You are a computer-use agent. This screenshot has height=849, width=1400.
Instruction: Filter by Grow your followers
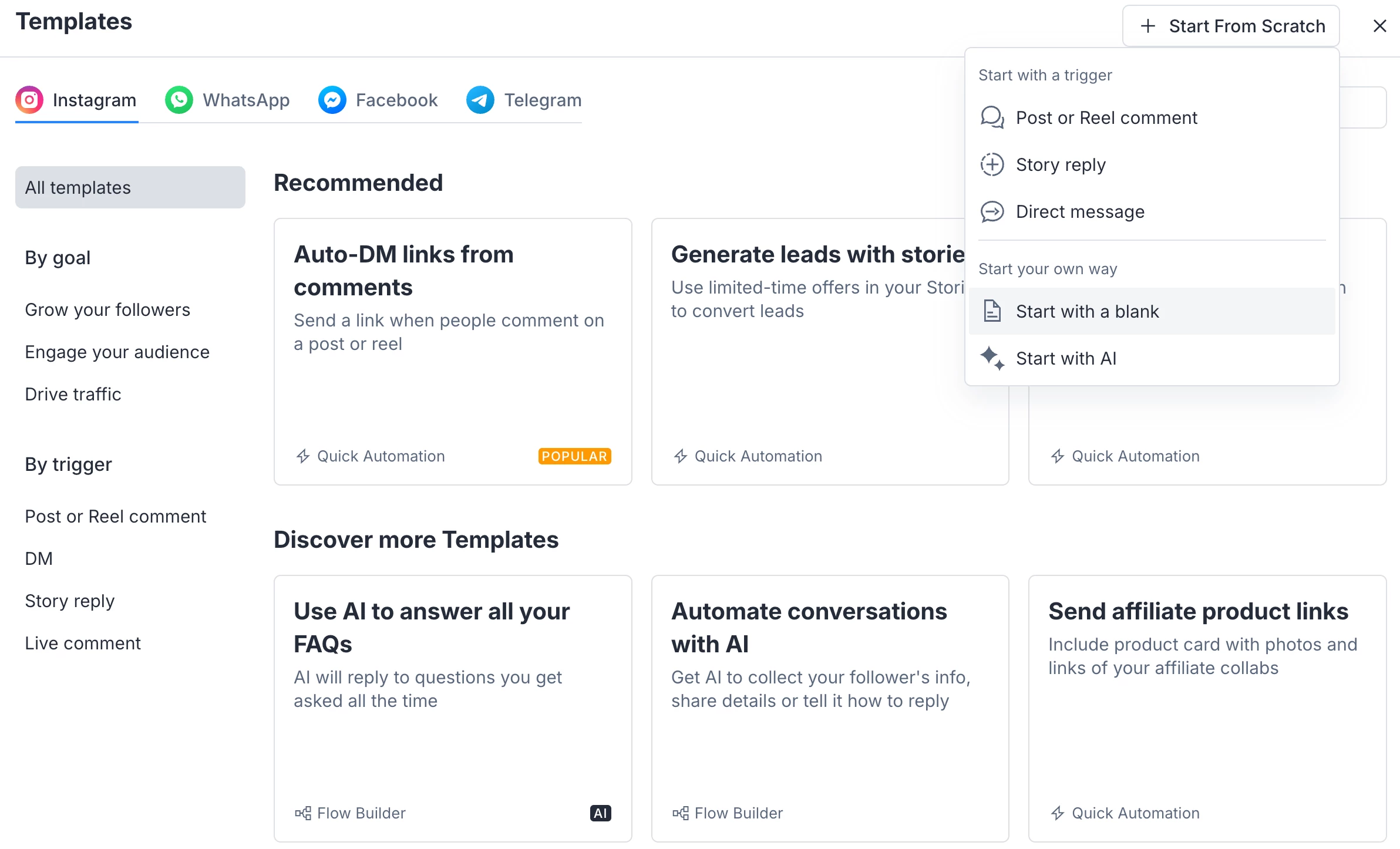(107, 309)
